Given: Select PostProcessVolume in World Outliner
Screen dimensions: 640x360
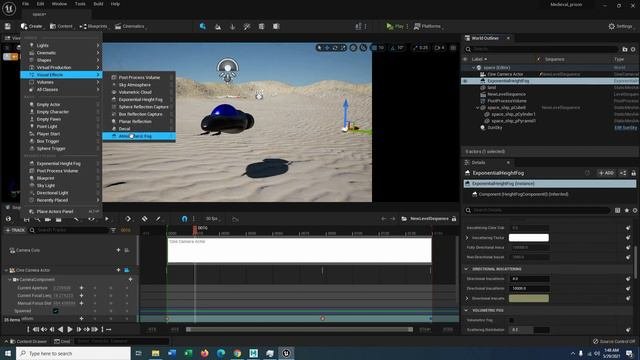Looking at the screenshot, I should 507,101.
